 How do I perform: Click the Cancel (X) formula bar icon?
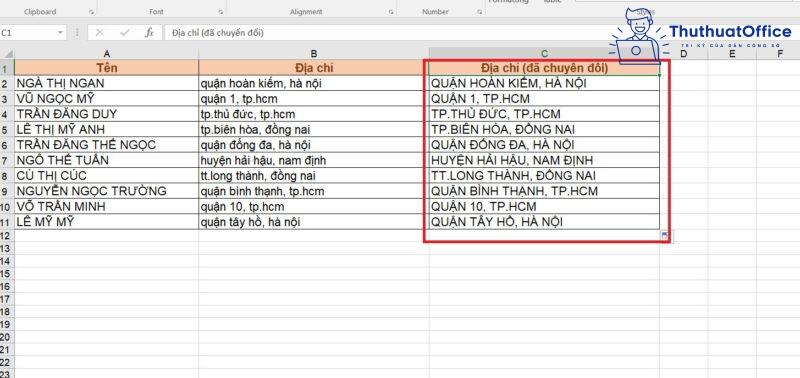[x=99, y=33]
